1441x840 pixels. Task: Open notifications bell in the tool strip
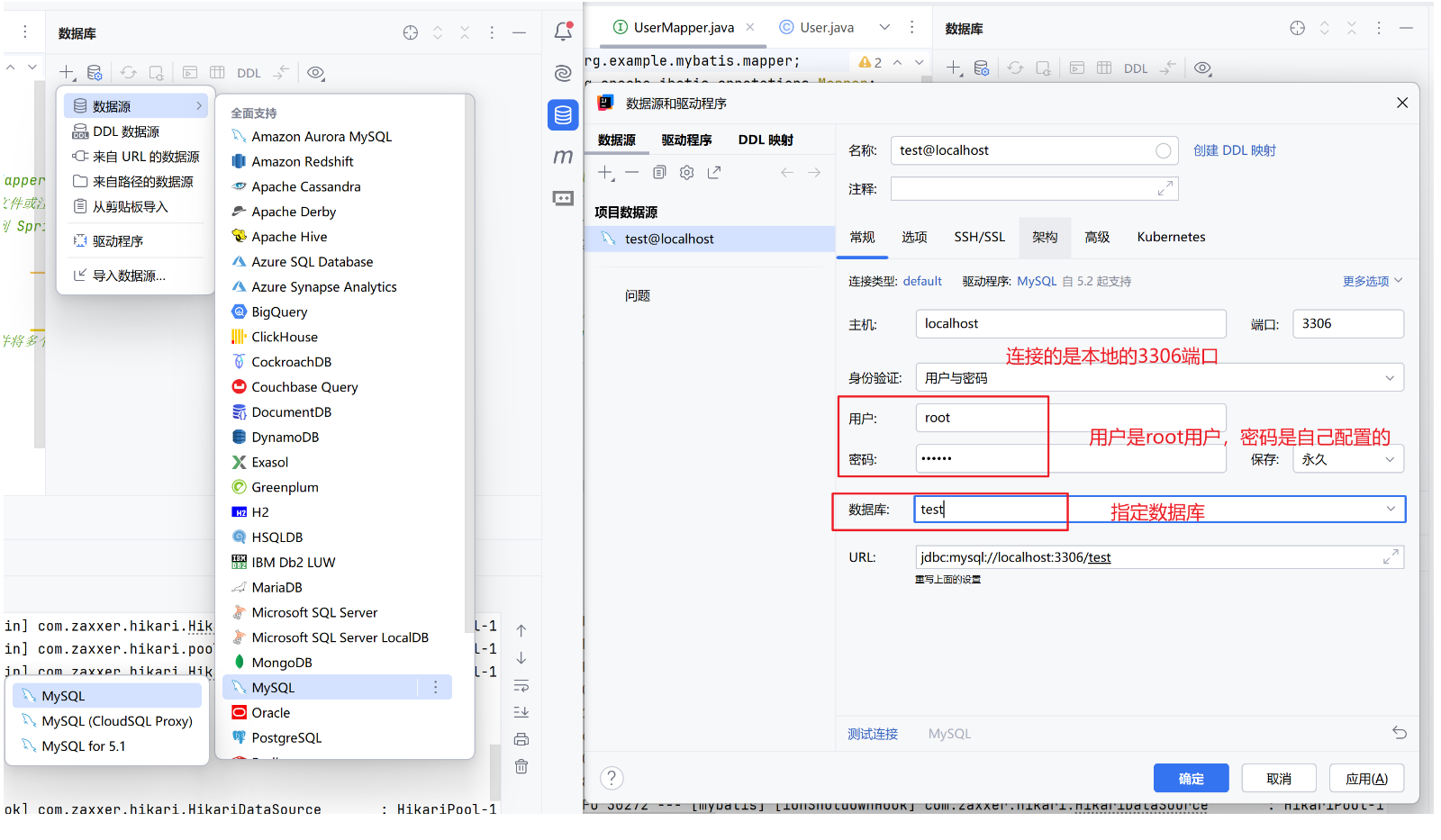pos(563,32)
